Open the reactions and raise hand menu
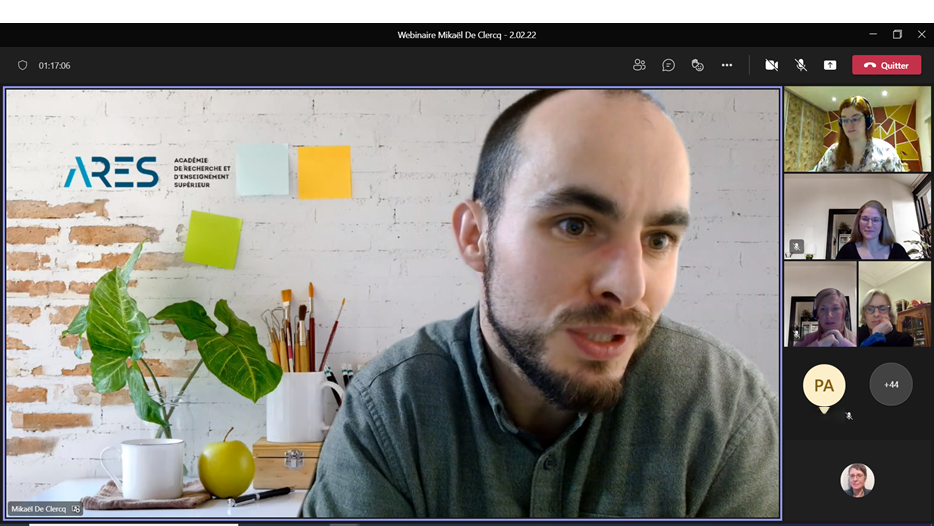 [x=697, y=65]
